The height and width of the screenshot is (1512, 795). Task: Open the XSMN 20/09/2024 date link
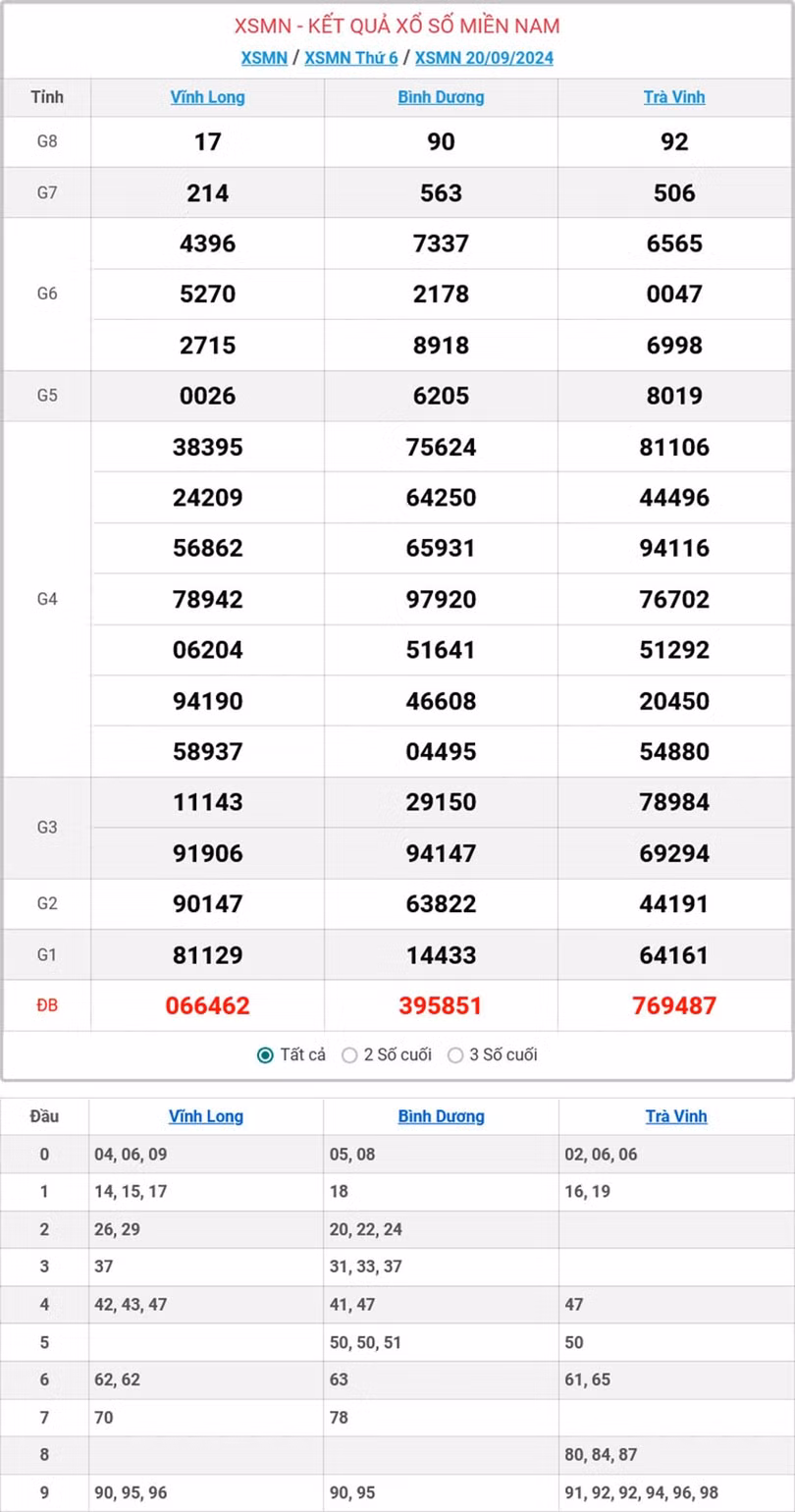tap(484, 58)
